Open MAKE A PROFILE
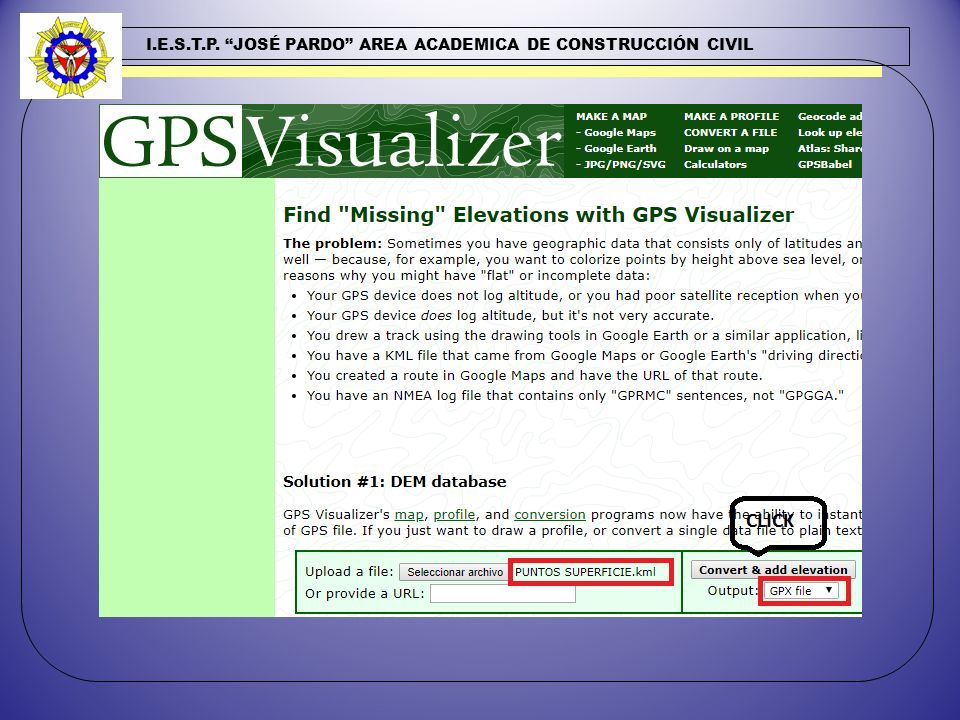 (x=732, y=116)
